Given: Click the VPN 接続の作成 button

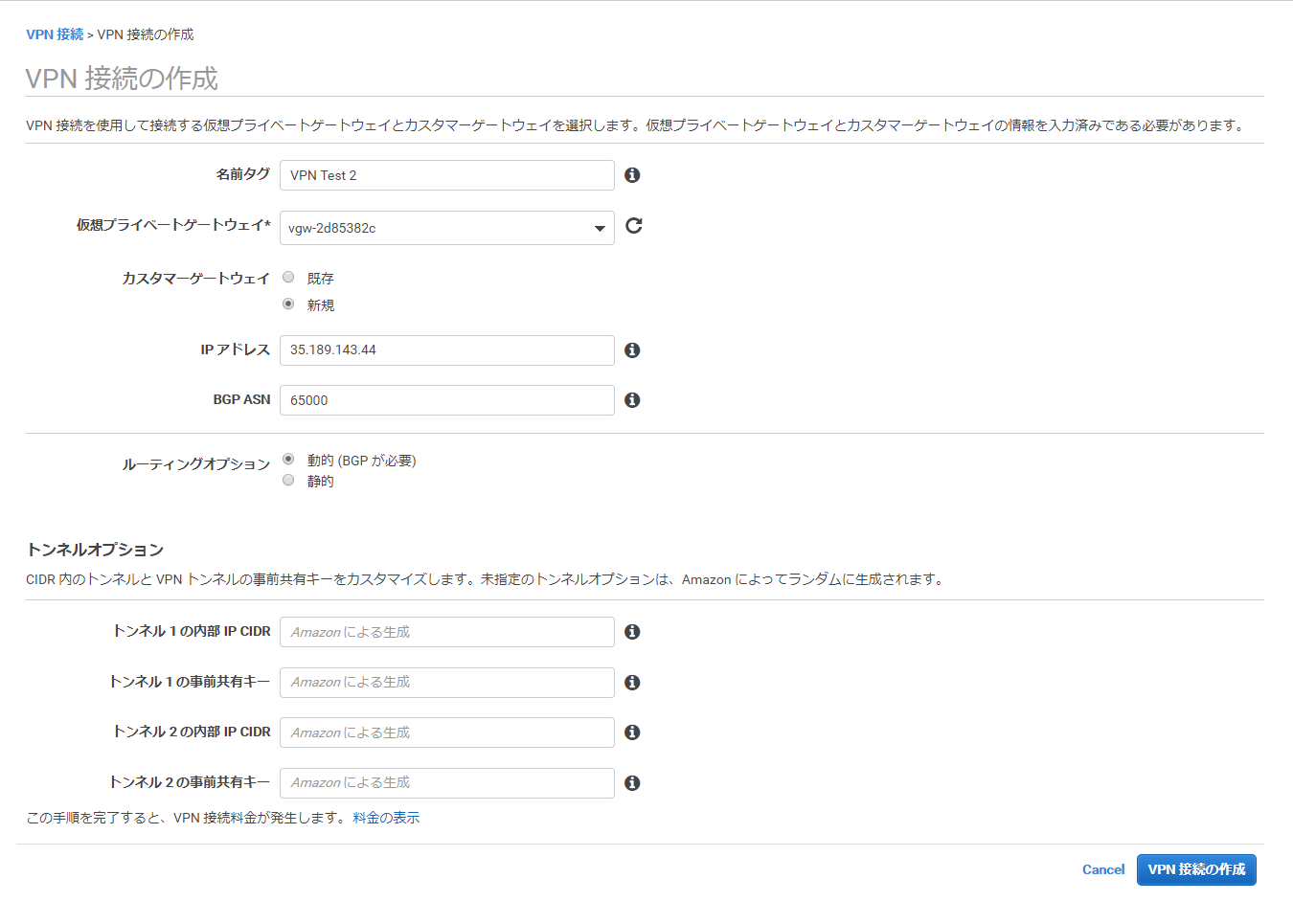Looking at the screenshot, I should point(1196,869).
